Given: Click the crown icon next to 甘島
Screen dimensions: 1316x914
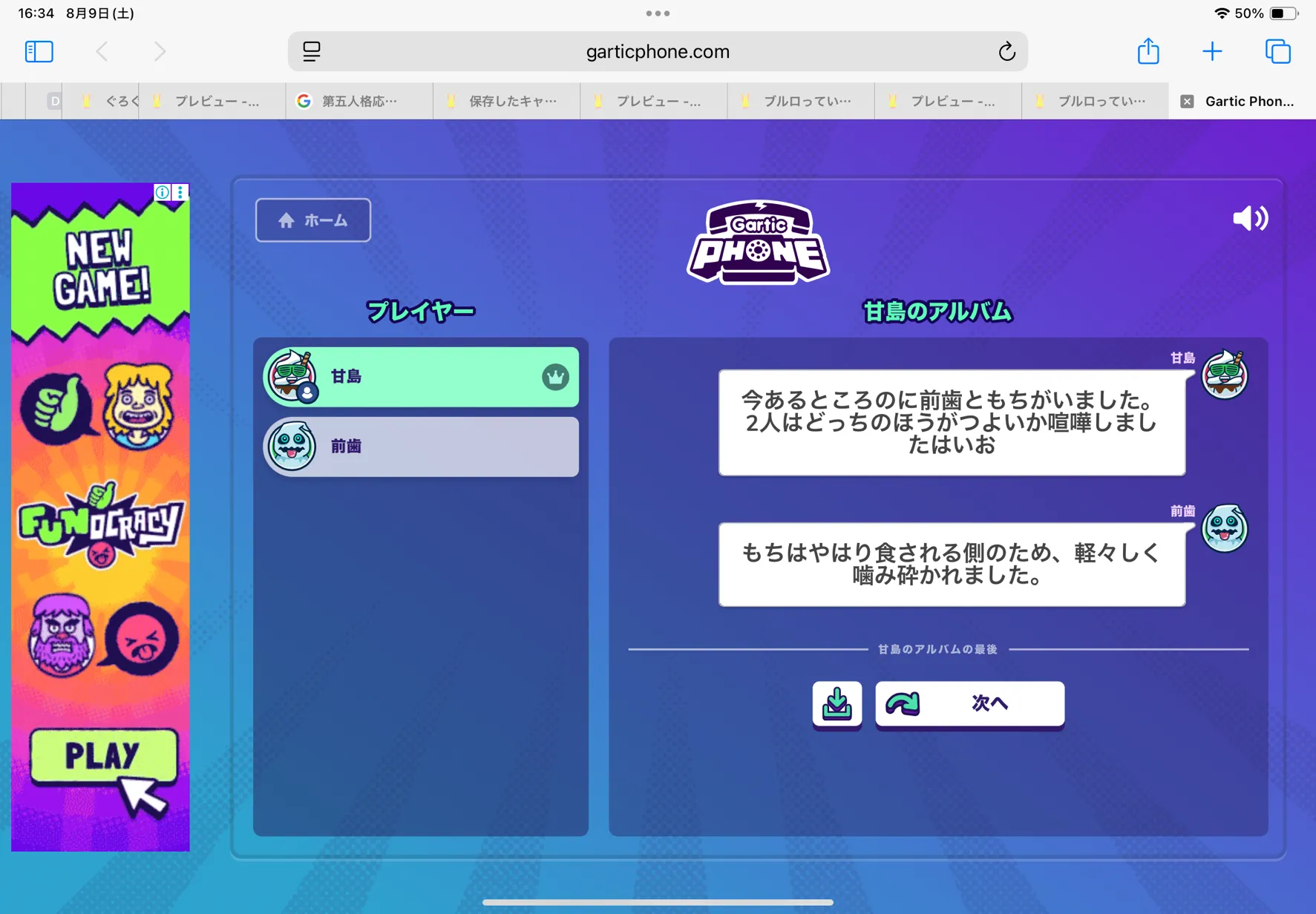Looking at the screenshot, I should point(554,377).
